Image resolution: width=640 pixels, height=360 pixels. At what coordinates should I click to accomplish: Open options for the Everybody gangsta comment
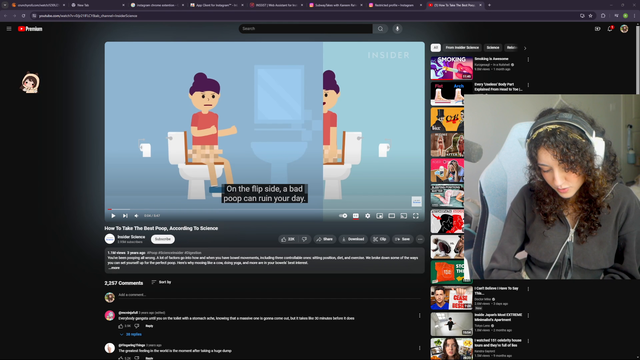(x=419, y=316)
